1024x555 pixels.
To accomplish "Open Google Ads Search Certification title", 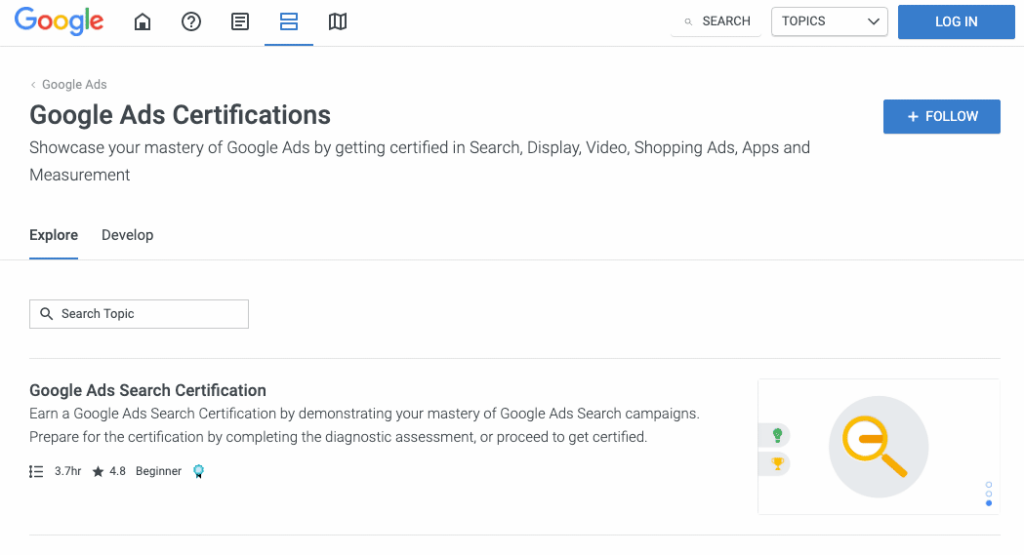I will click(148, 390).
